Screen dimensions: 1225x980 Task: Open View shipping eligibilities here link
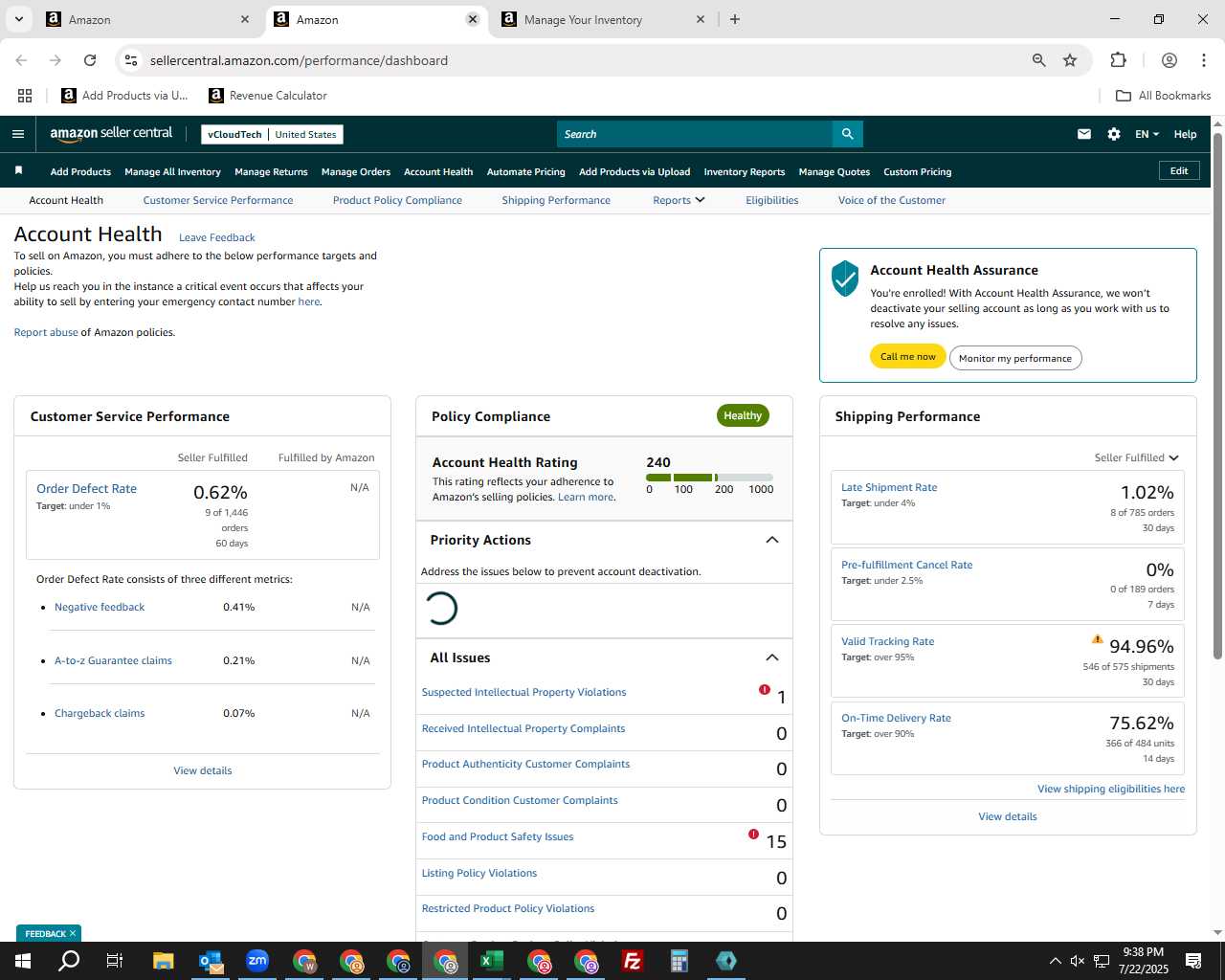point(1111,789)
